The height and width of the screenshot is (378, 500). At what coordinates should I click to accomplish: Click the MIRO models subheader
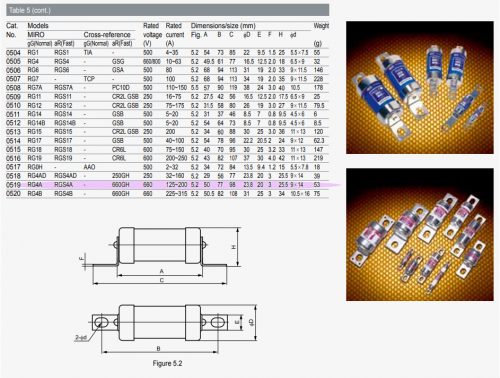tap(36, 35)
